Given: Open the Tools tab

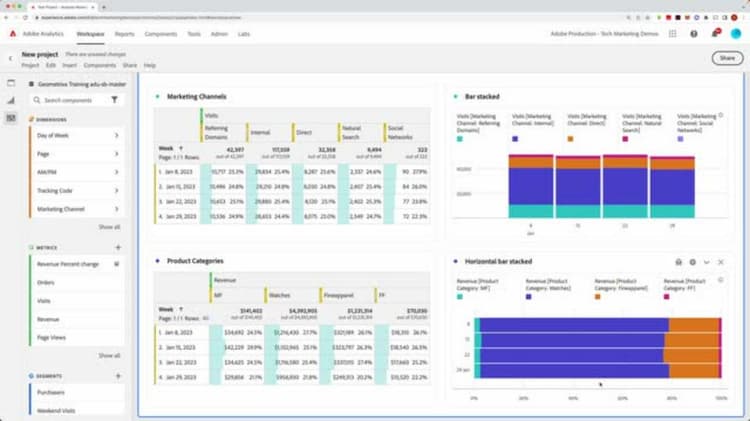Looking at the screenshot, I should pos(194,34).
